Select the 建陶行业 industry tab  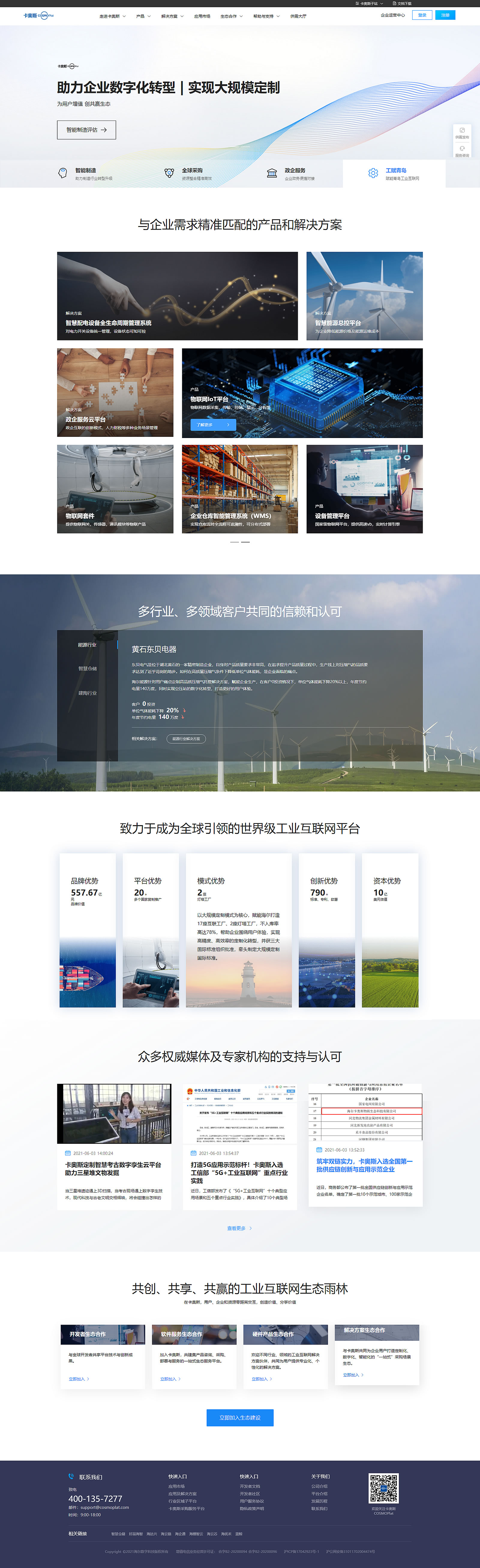tap(87, 693)
